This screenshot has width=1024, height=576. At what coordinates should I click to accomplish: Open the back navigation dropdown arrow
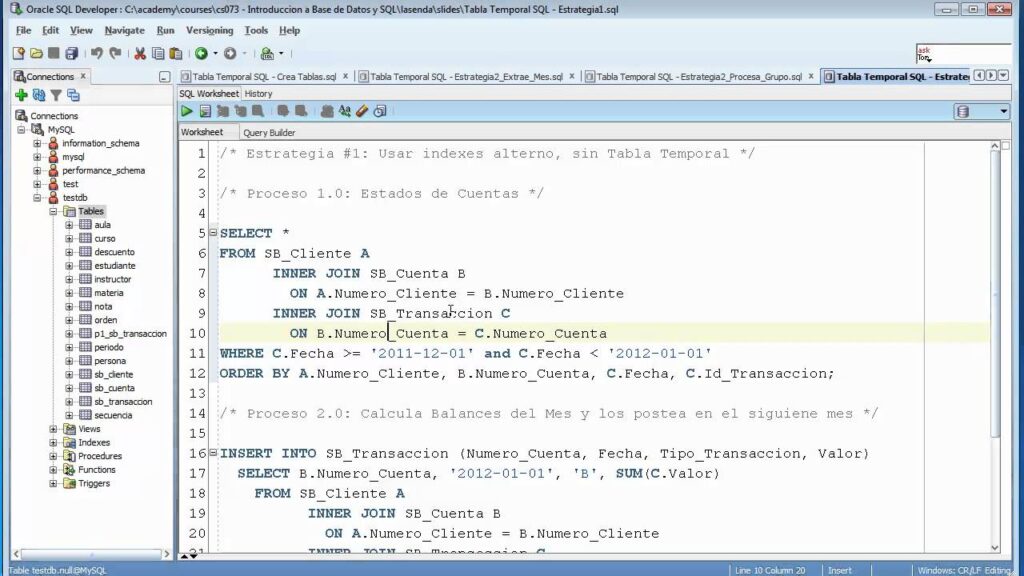[x=216, y=54]
